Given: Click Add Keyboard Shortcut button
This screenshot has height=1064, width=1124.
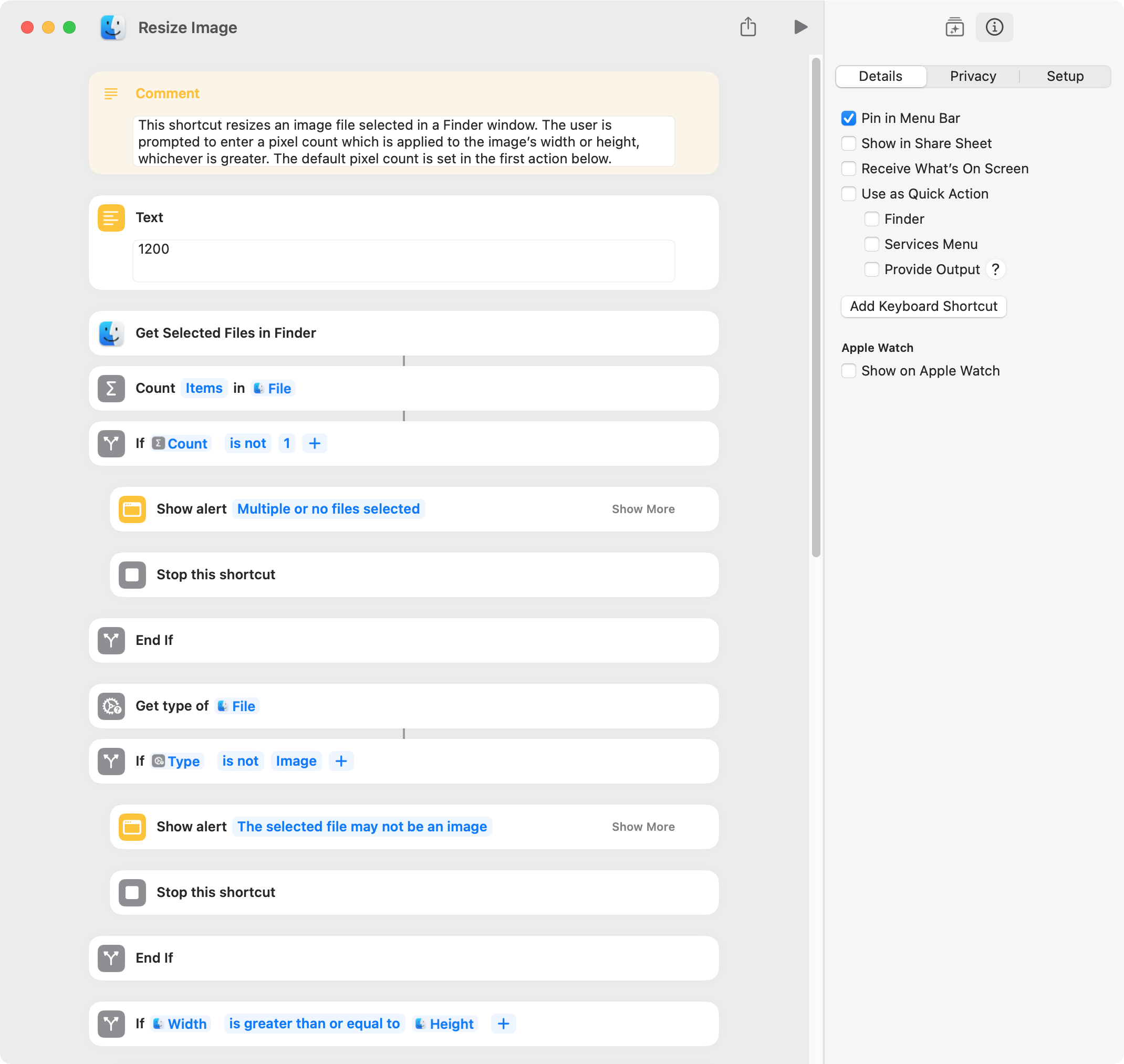Looking at the screenshot, I should [923, 306].
